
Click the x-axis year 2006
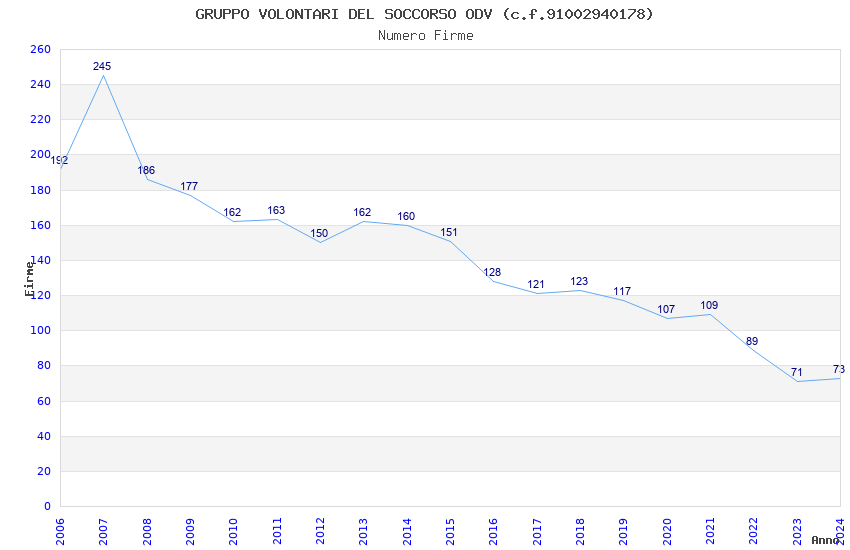[x=60, y=532]
